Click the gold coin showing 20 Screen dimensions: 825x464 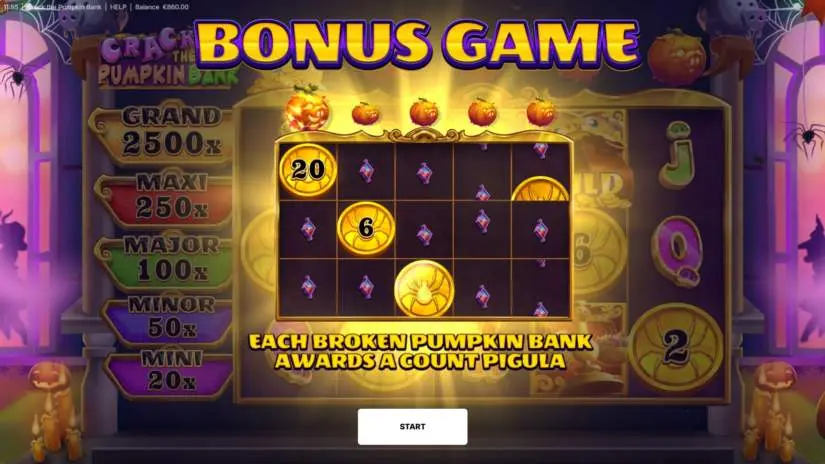308,170
